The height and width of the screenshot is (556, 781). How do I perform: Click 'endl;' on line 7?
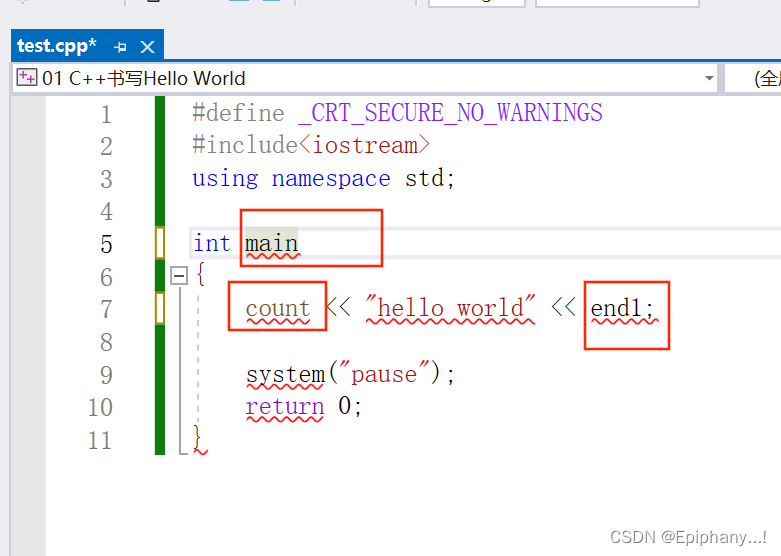click(x=622, y=308)
